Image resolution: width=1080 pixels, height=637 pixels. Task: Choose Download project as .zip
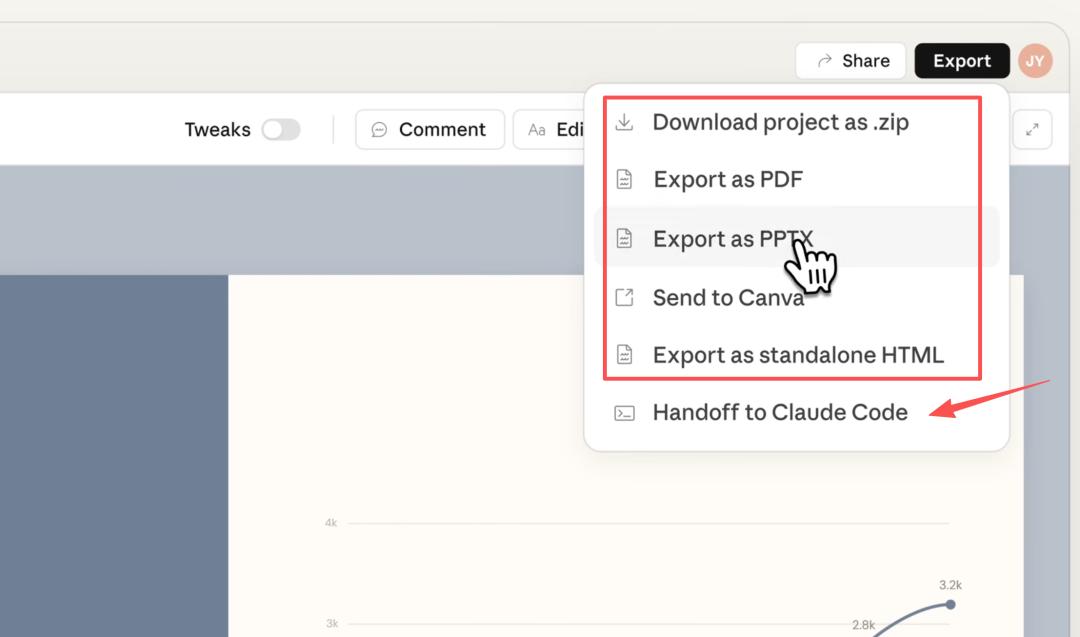(x=780, y=122)
